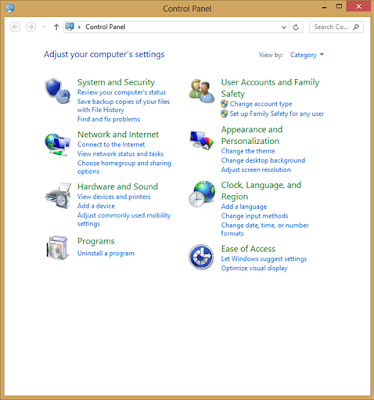This screenshot has width=374, height=400.
Task: Click Optimize visual display
Action: (254, 268)
